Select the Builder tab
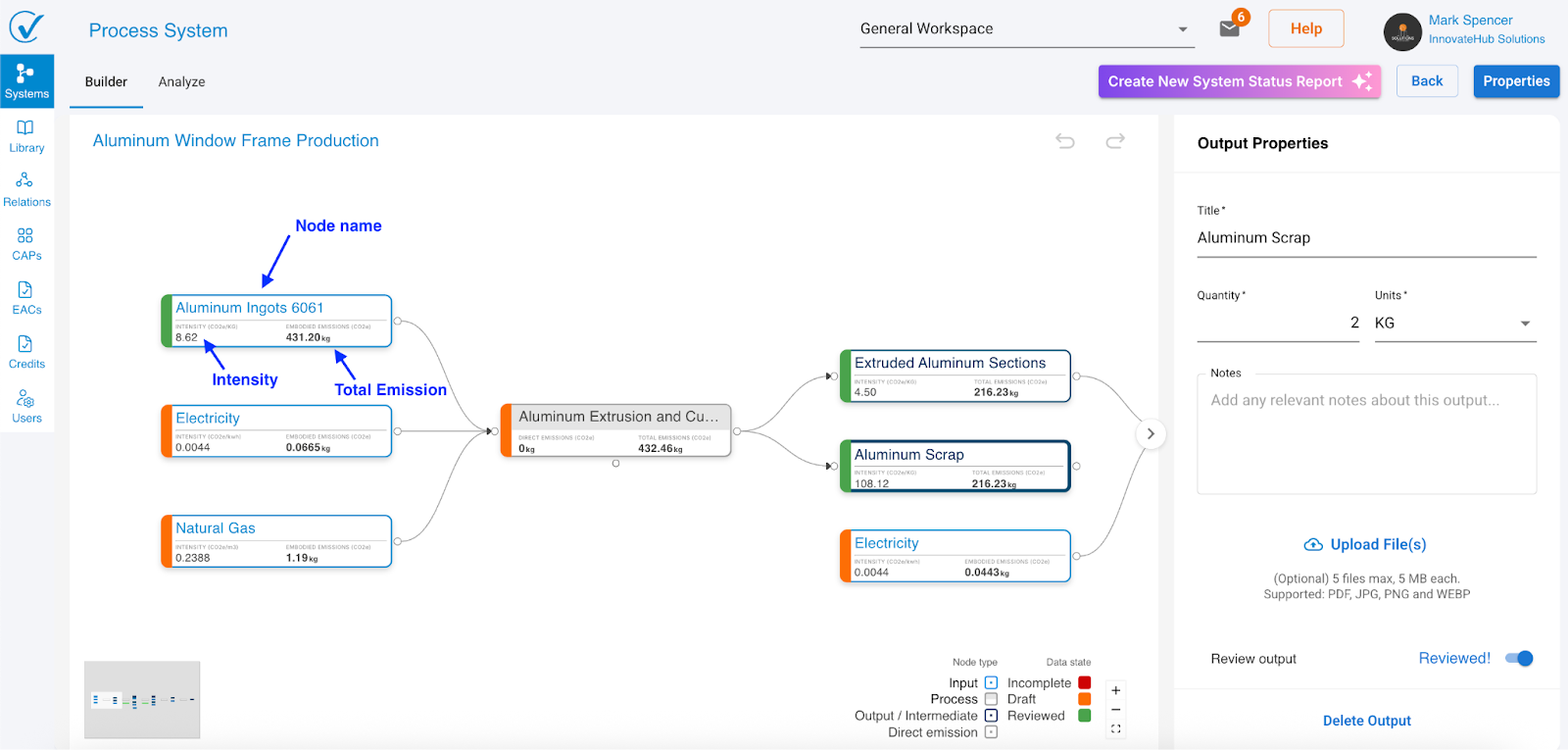 [106, 82]
